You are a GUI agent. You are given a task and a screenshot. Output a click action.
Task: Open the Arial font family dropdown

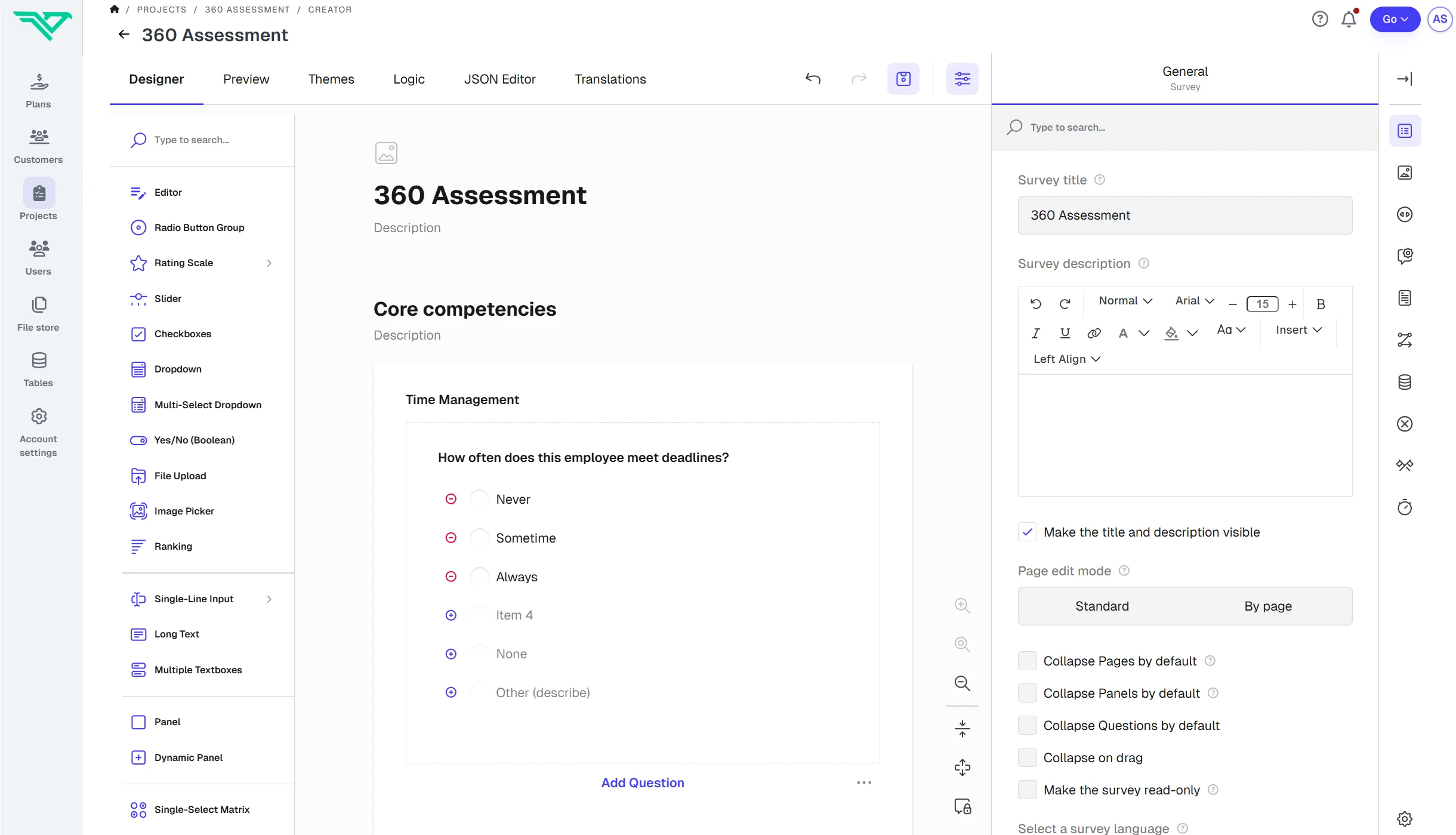[1193, 301]
